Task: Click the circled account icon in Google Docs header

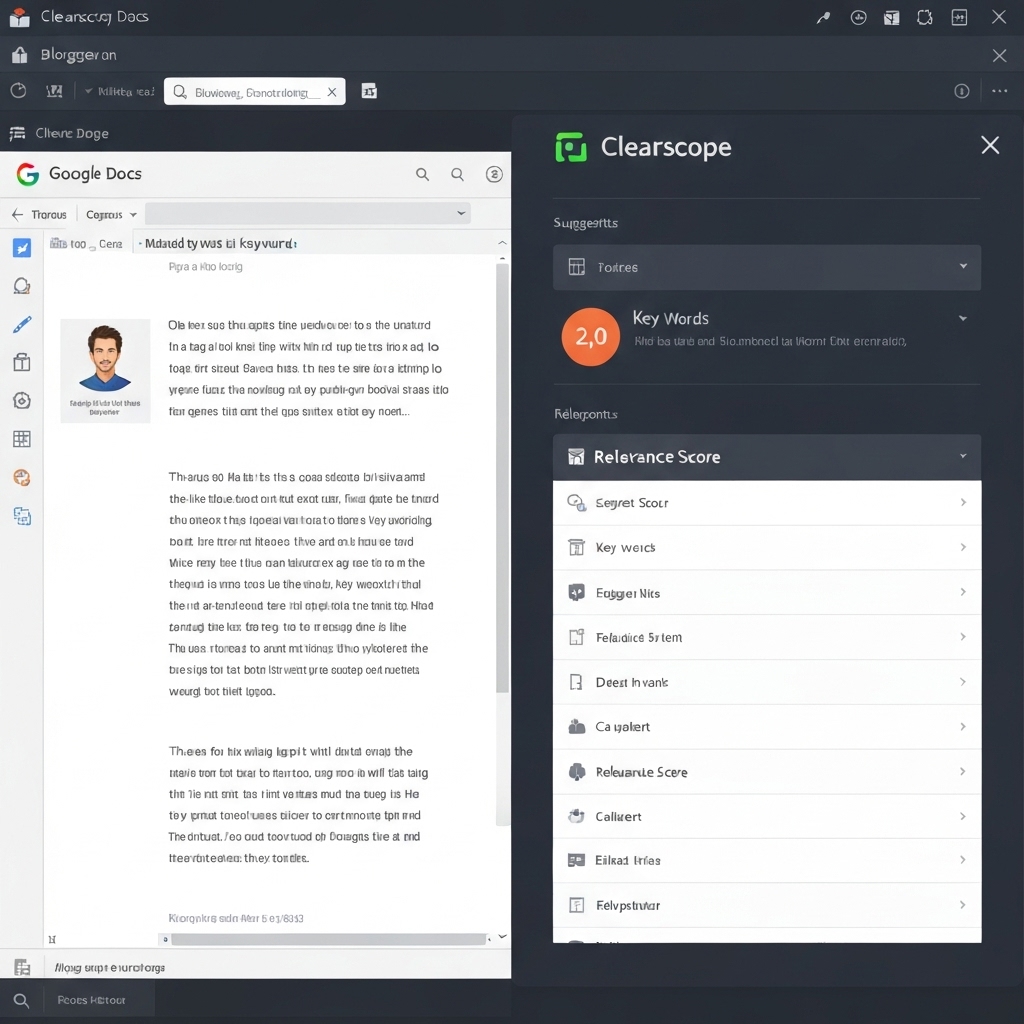Action: [x=494, y=174]
